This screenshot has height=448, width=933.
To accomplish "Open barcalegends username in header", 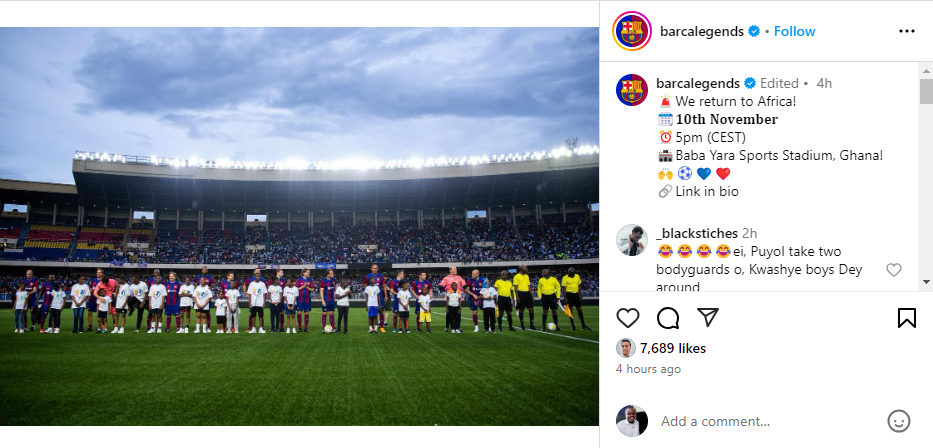I will pyautogui.click(x=702, y=32).
